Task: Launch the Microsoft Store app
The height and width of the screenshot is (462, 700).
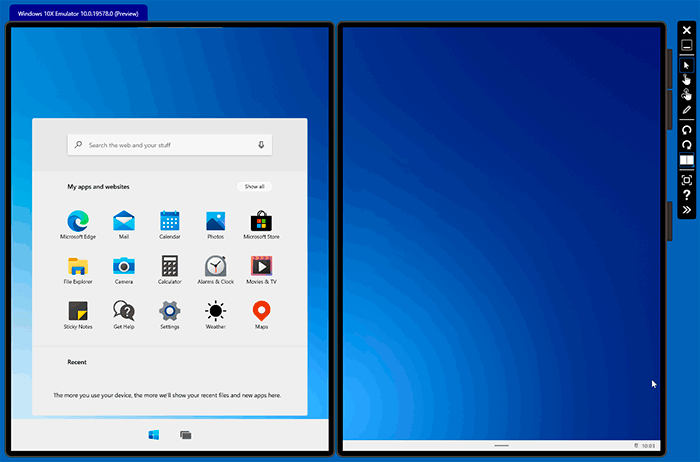Action: click(x=261, y=222)
